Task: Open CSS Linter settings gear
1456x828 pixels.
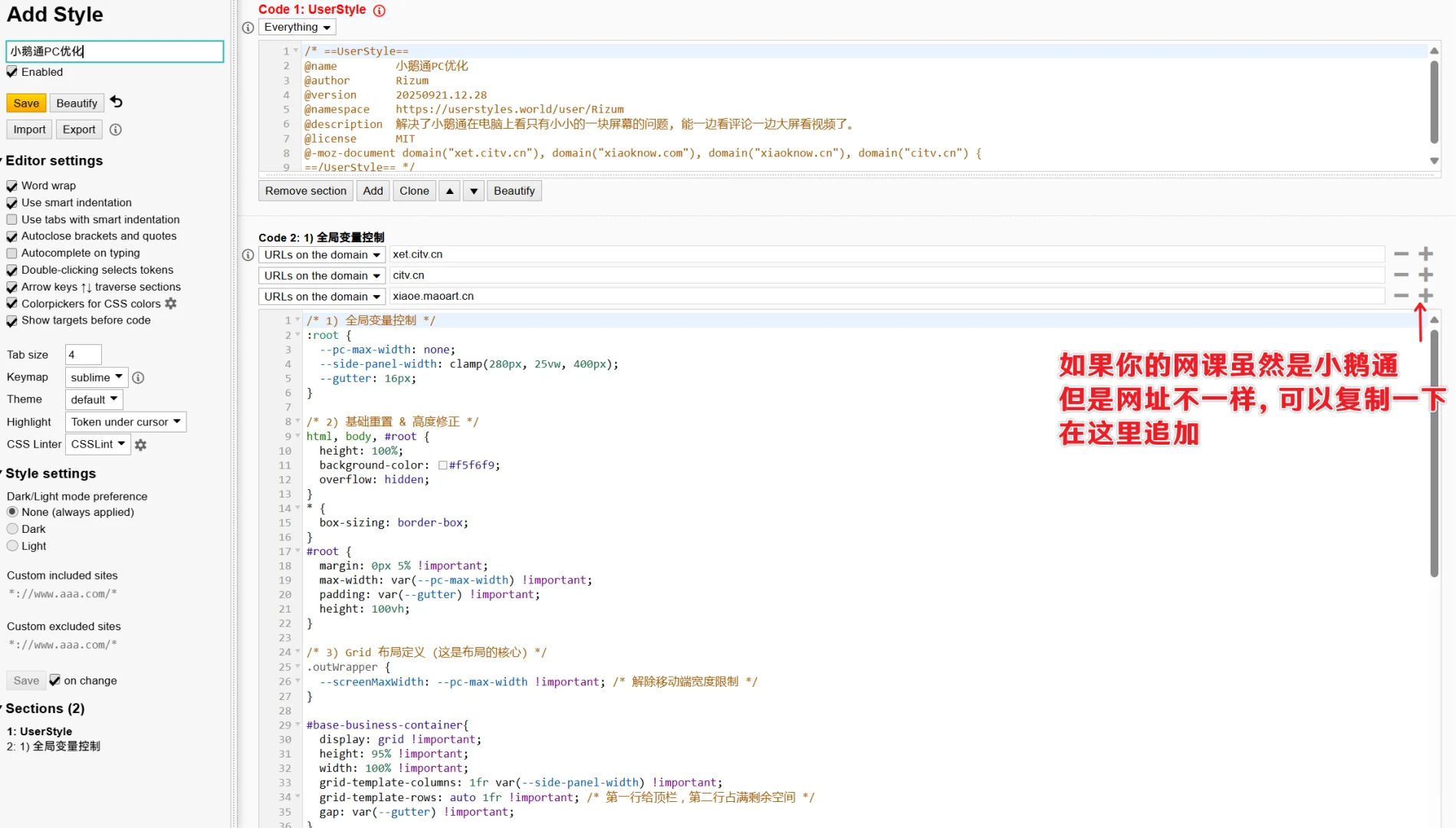Action: 140,445
